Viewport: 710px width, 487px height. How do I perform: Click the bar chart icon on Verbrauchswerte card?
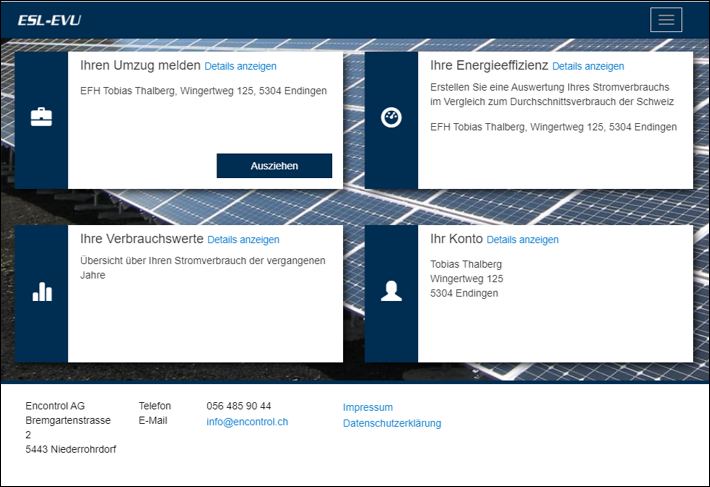(42, 291)
